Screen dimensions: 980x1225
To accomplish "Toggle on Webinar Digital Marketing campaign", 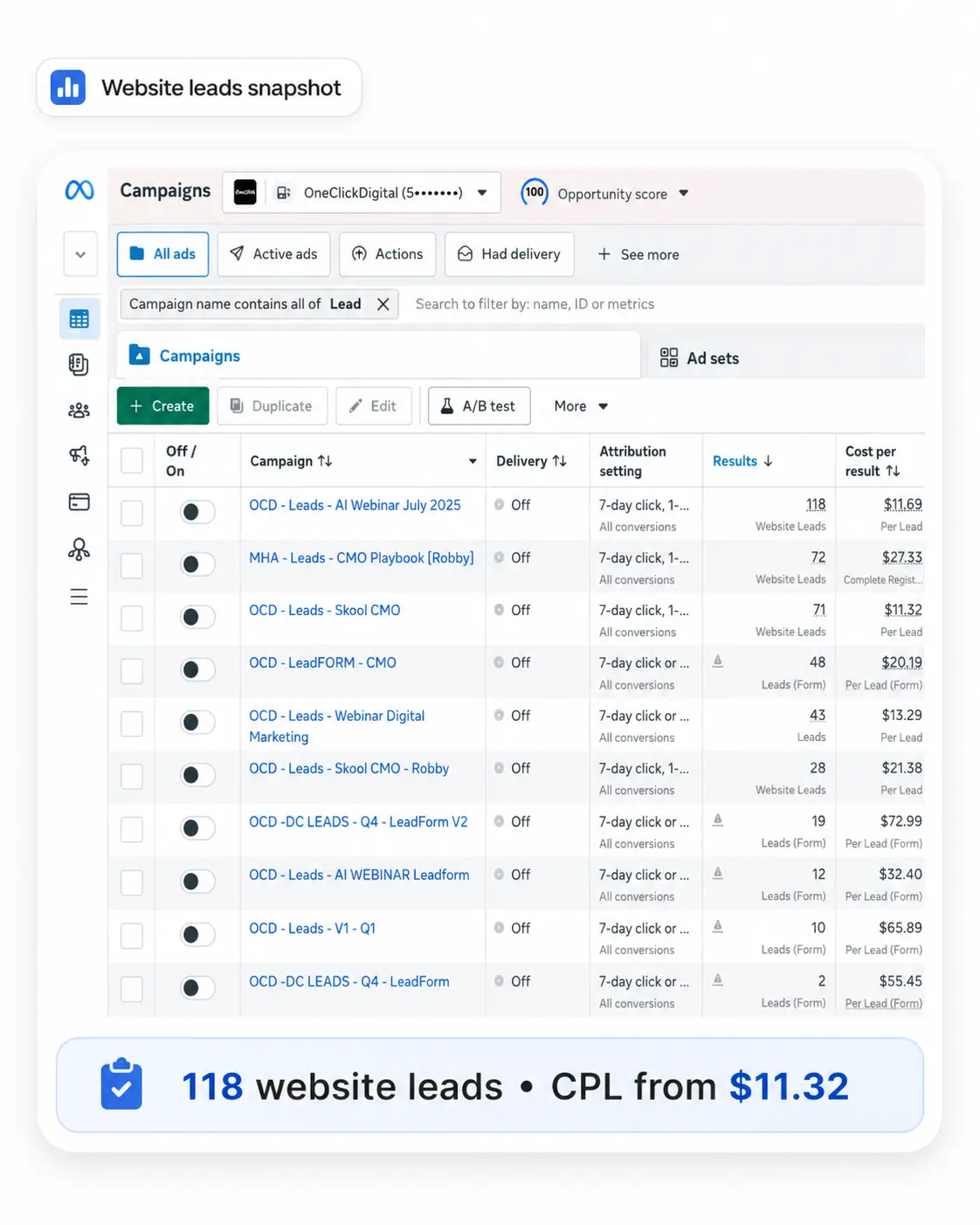I will [x=197, y=723].
